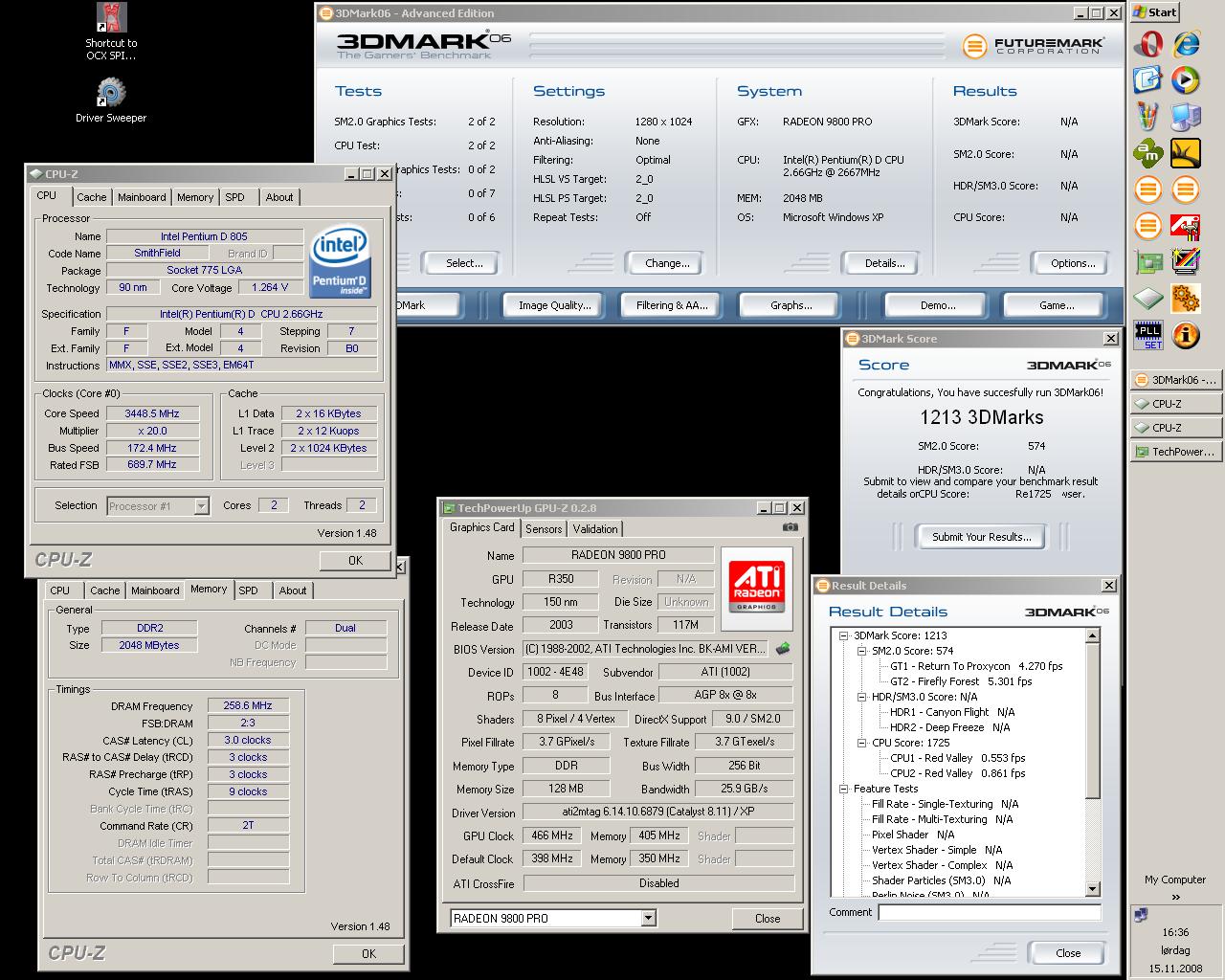Switch to the Sensors tab in GPU-Z
This screenshot has width=1225, height=980.
click(544, 529)
